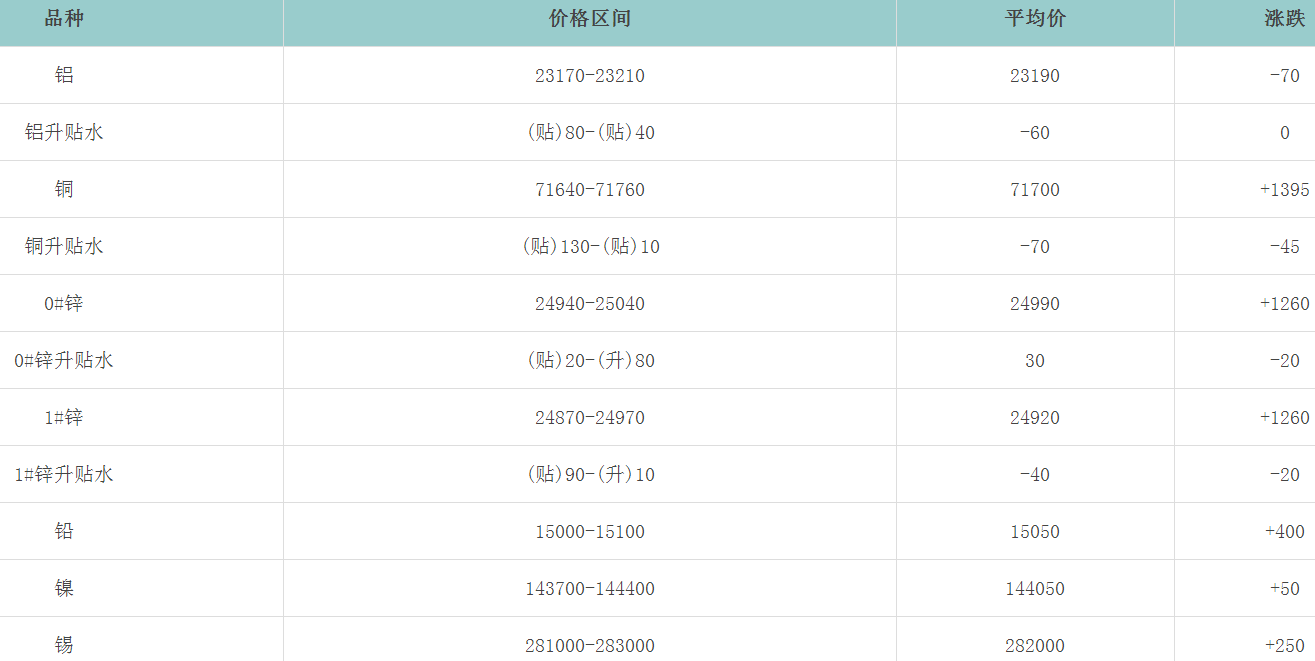The width and height of the screenshot is (1315, 661).
Task: Select the copper change value +1395
Action: click(1284, 189)
